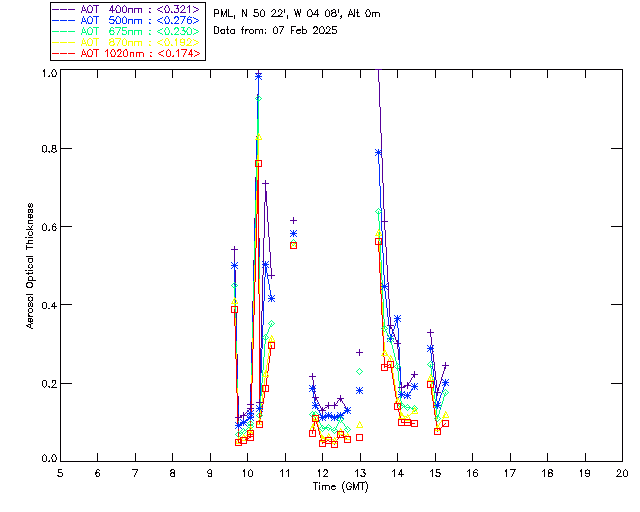Click the blue asterisk marker at 13 hours
Screen dimensions: 640x512
360,391
